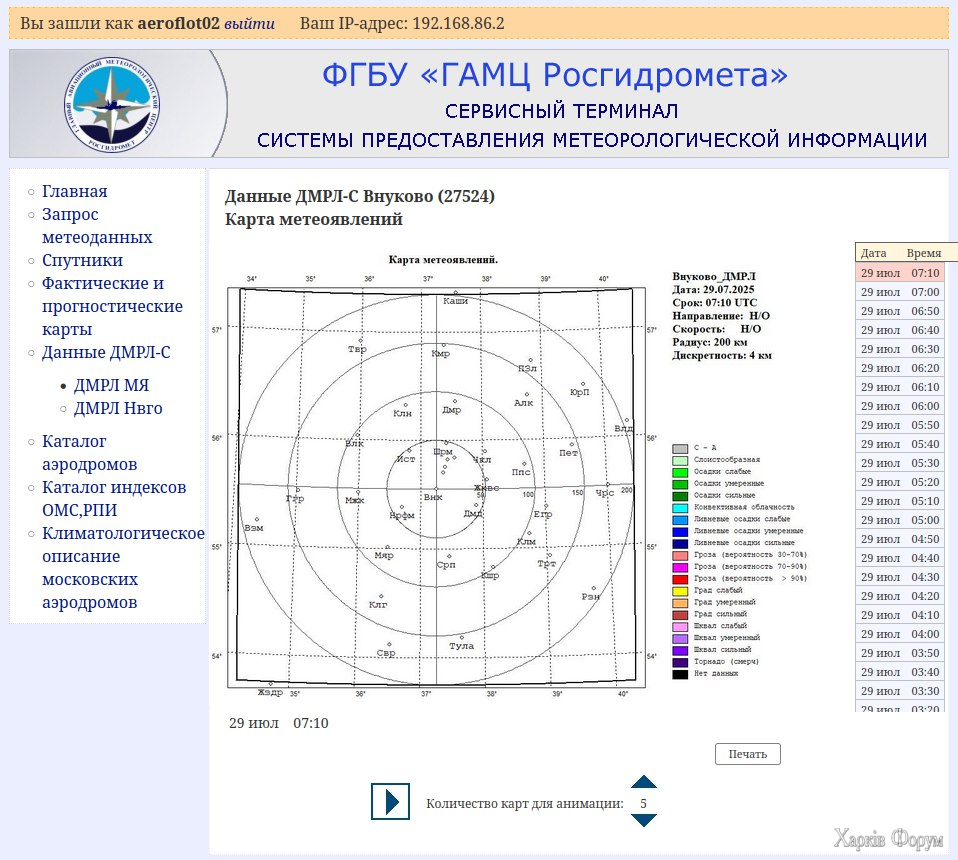The height and width of the screenshot is (860, 958).
Task: Click the Внк center station on map
Action: tap(433, 497)
